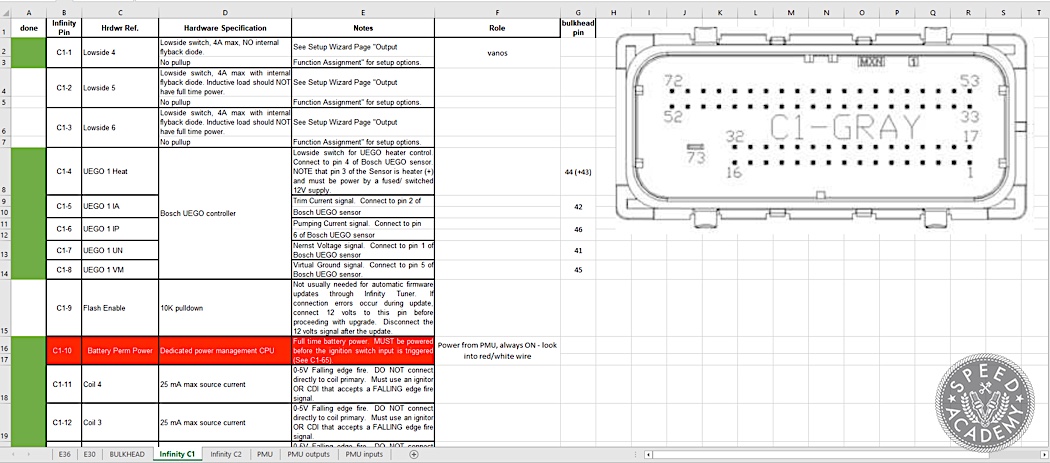This screenshot has width=1050, height=463.
Task: Click the horizontal scrollbar track
Action: 846,454
